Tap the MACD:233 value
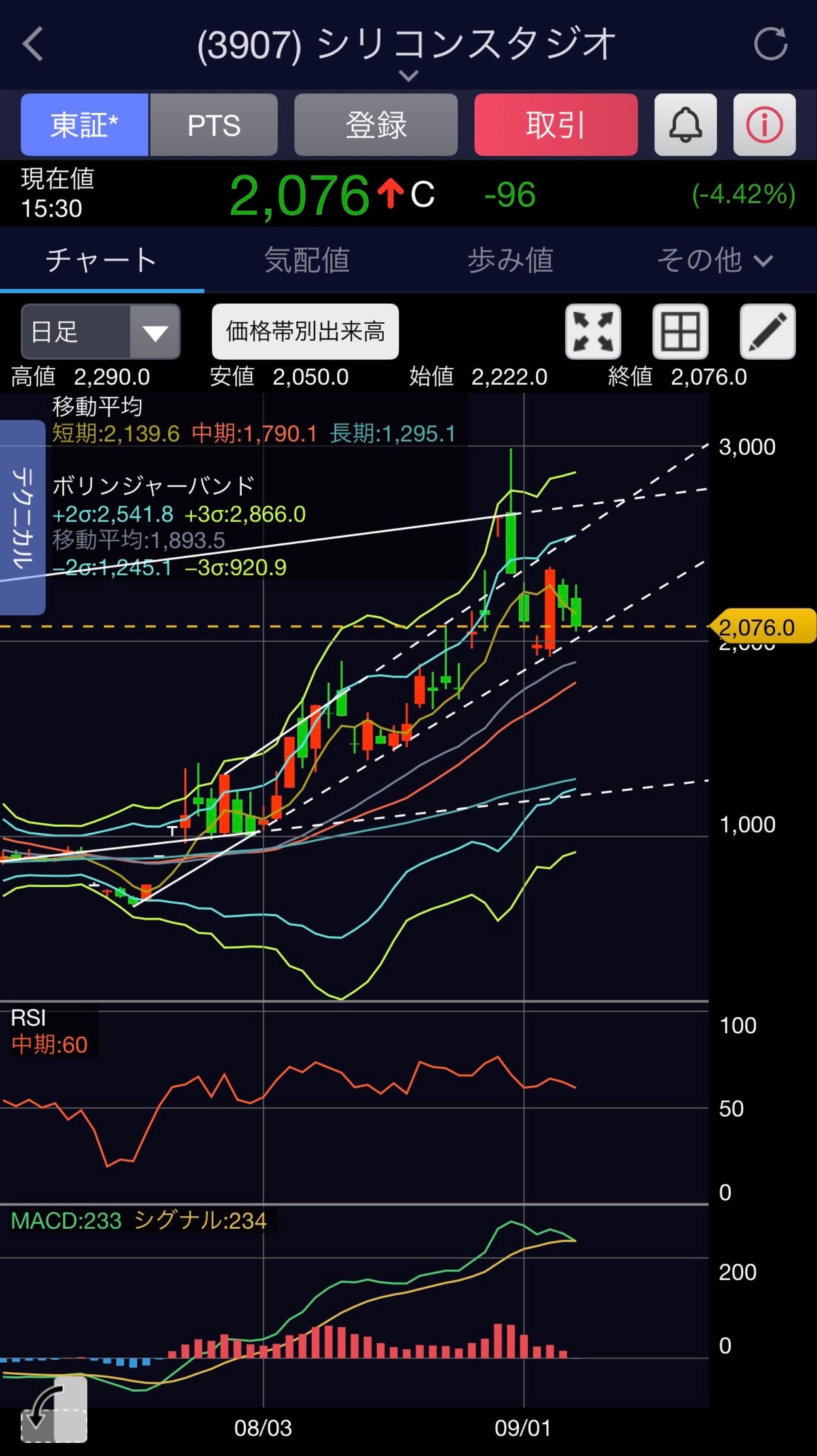 (66, 1221)
